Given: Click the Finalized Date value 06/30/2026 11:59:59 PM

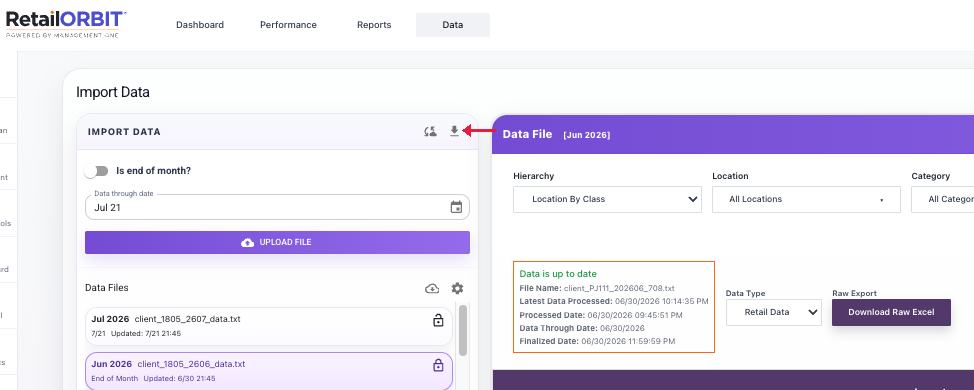Looking at the screenshot, I should pyautogui.click(x=627, y=341).
